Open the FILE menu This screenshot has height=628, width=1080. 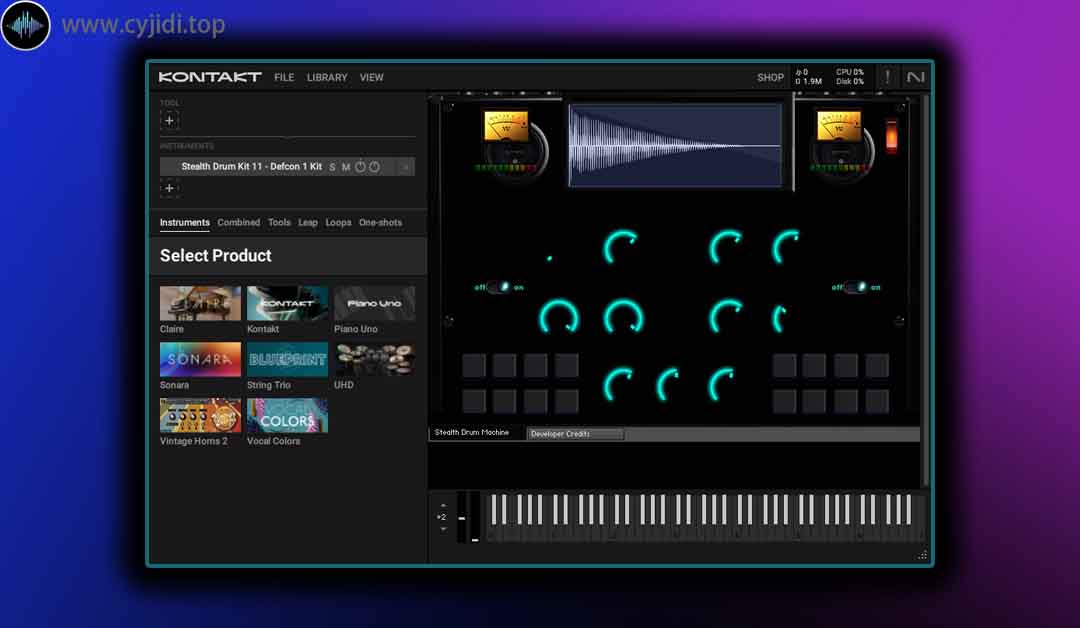(x=284, y=77)
